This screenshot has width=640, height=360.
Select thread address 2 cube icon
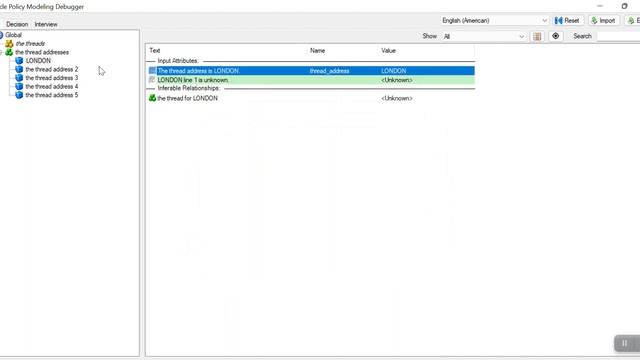[x=19, y=69]
